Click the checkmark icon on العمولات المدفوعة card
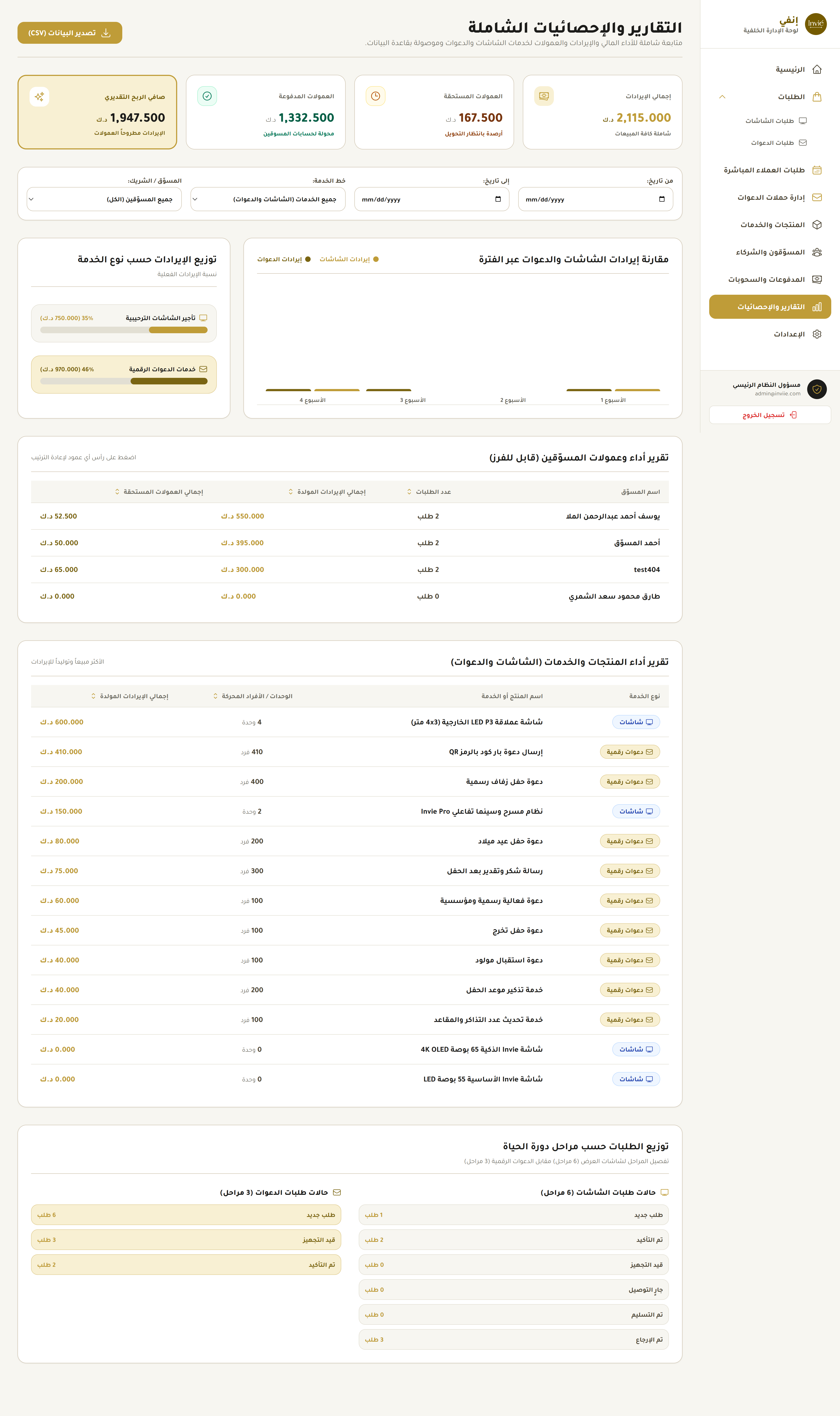Viewport: 840px width, 1416px height. (207, 96)
